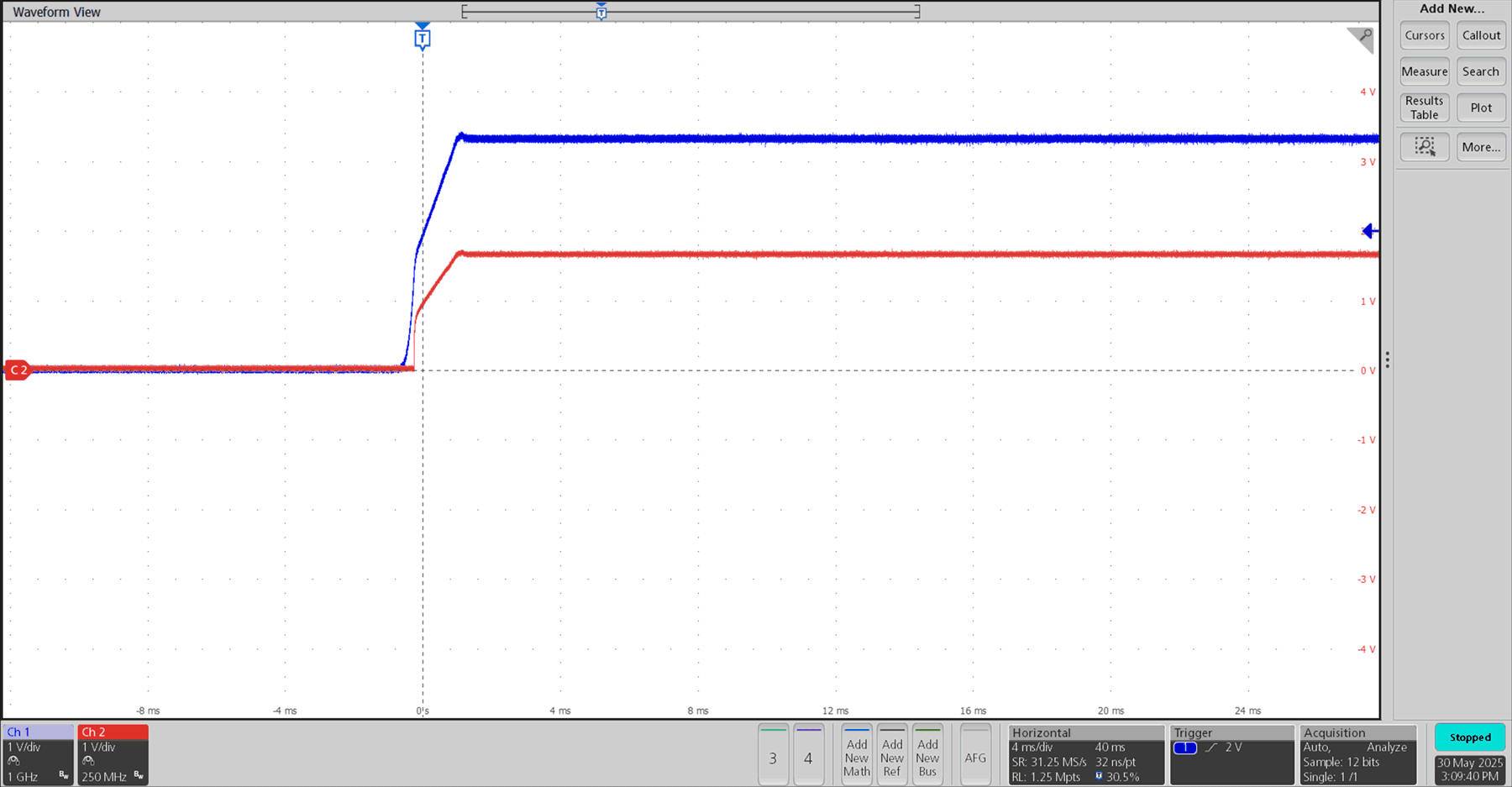Click the Waveform View tab title

(55, 11)
